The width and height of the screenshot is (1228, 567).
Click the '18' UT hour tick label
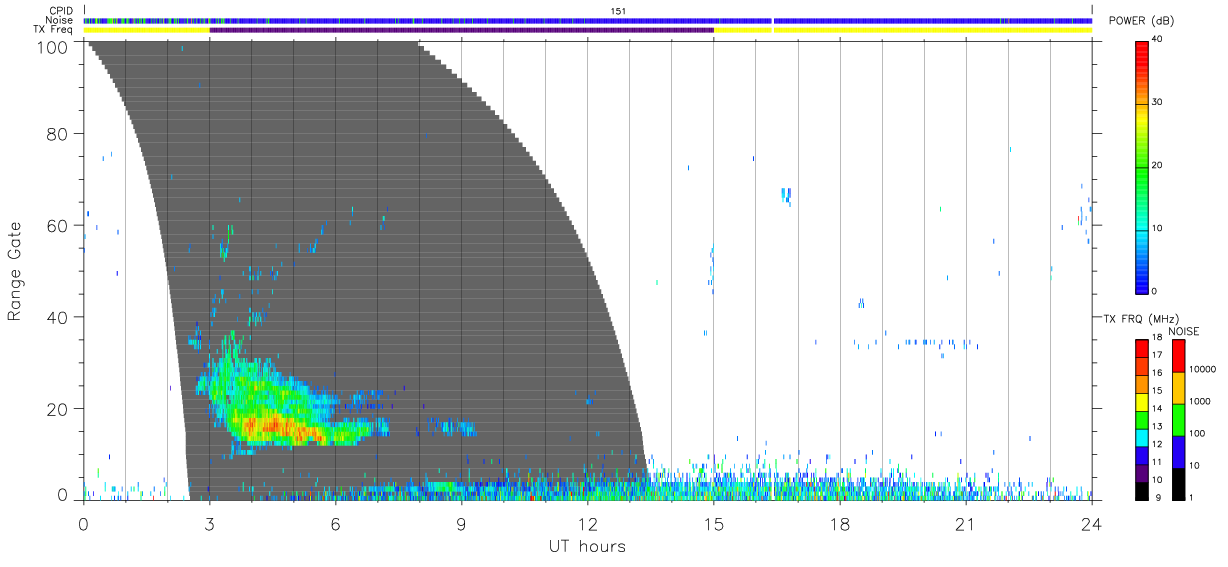(840, 523)
